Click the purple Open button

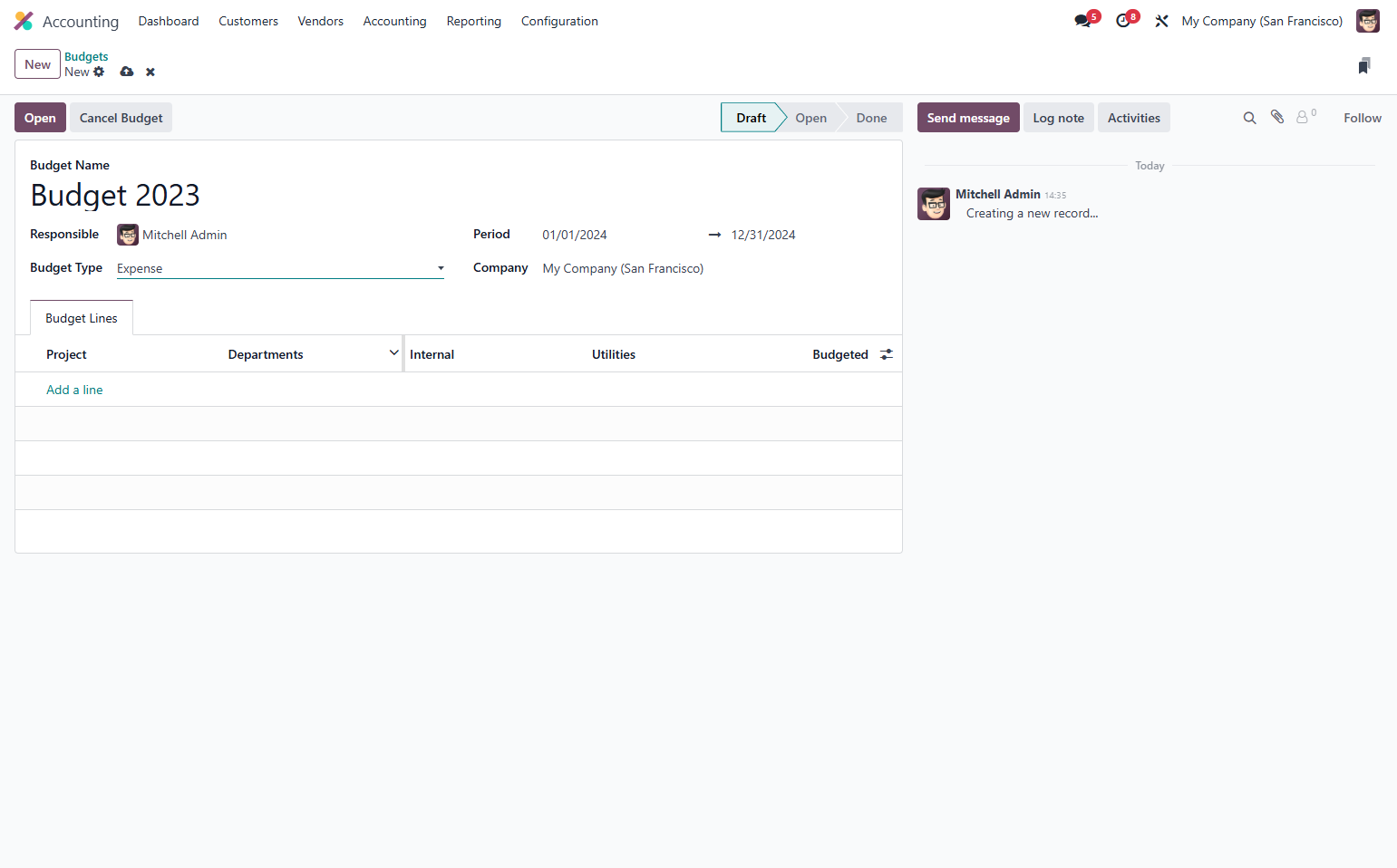coord(40,118)
